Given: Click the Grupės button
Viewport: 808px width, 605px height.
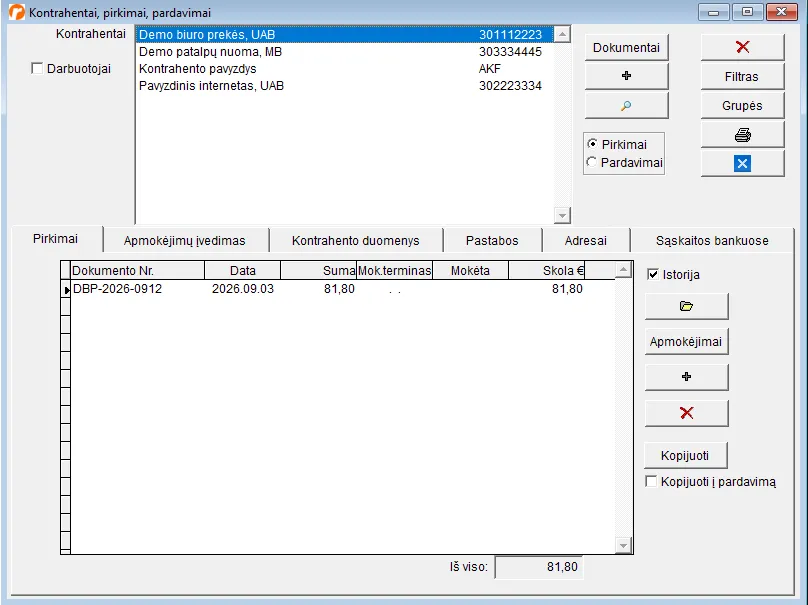Looking at the screenshot, I should (x=742, y=106).
